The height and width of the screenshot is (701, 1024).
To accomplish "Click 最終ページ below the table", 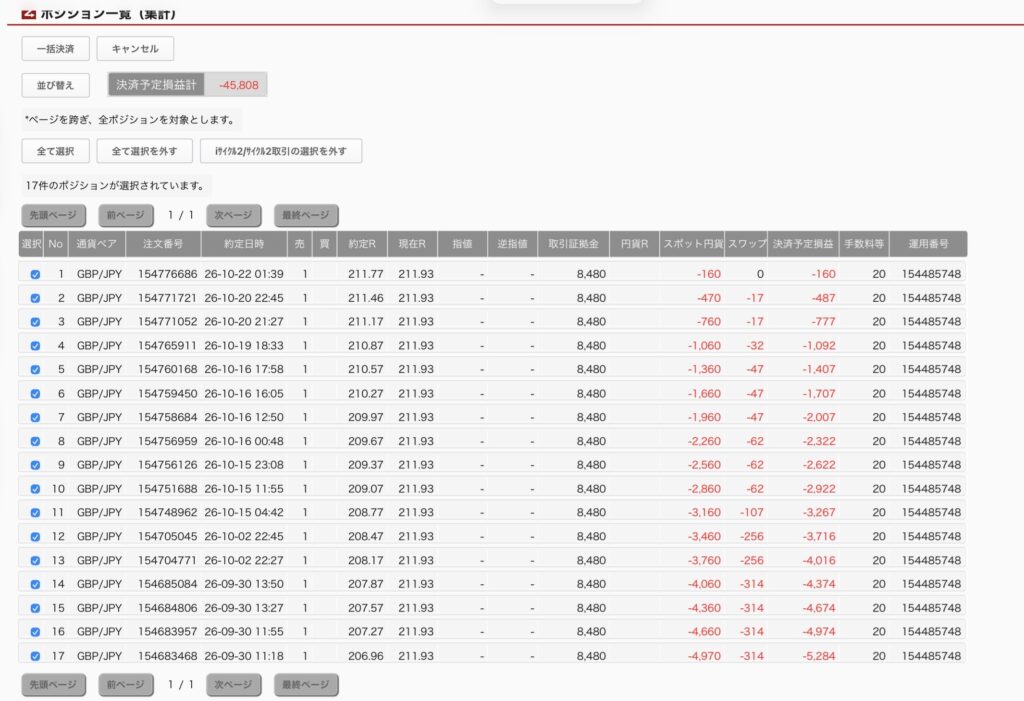I will (306, 685).
